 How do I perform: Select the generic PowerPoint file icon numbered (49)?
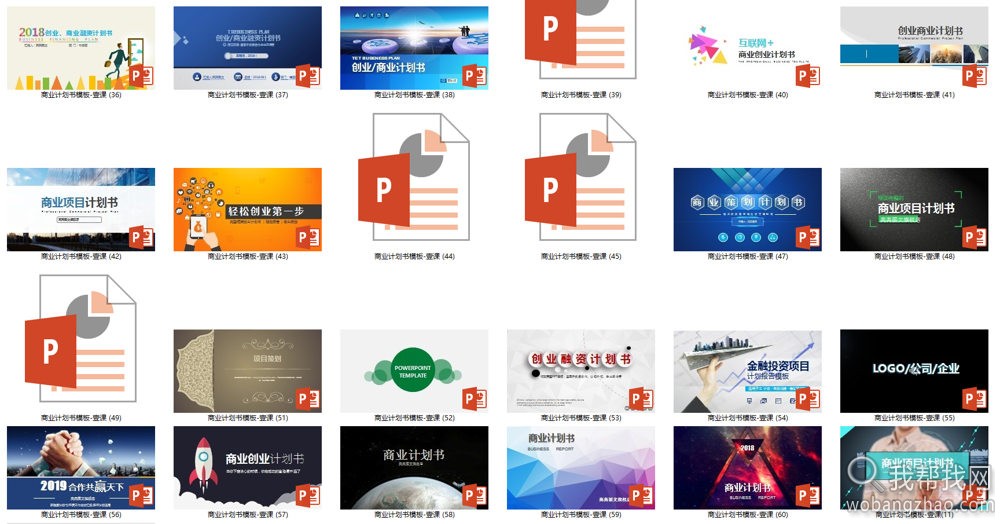pos(80,338)
